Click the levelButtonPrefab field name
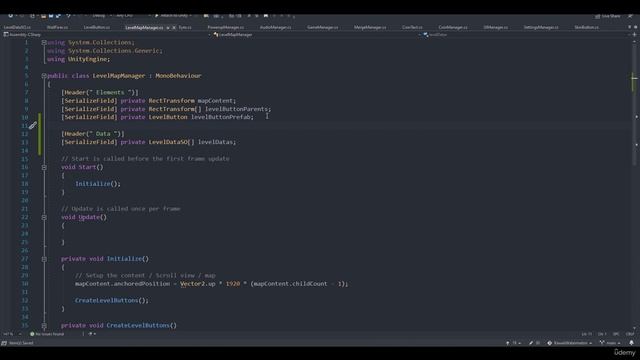Viewport: 640px width, 360px height. [x=221, y=117]
